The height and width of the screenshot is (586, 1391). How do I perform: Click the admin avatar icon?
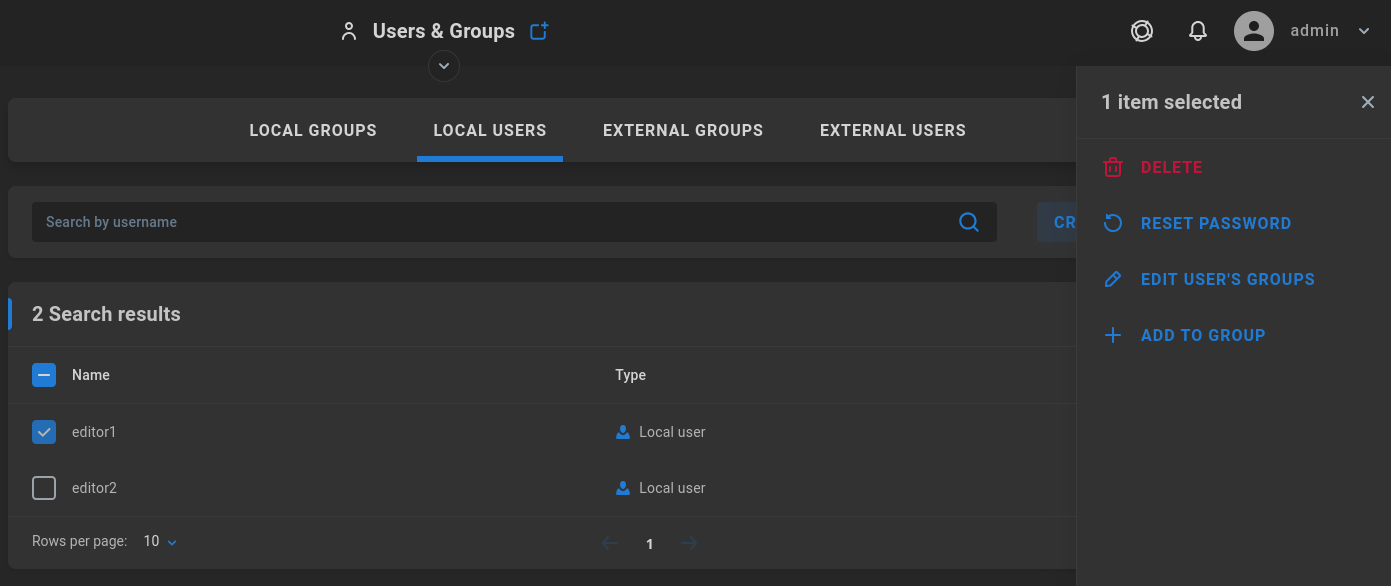point(1254,31)
